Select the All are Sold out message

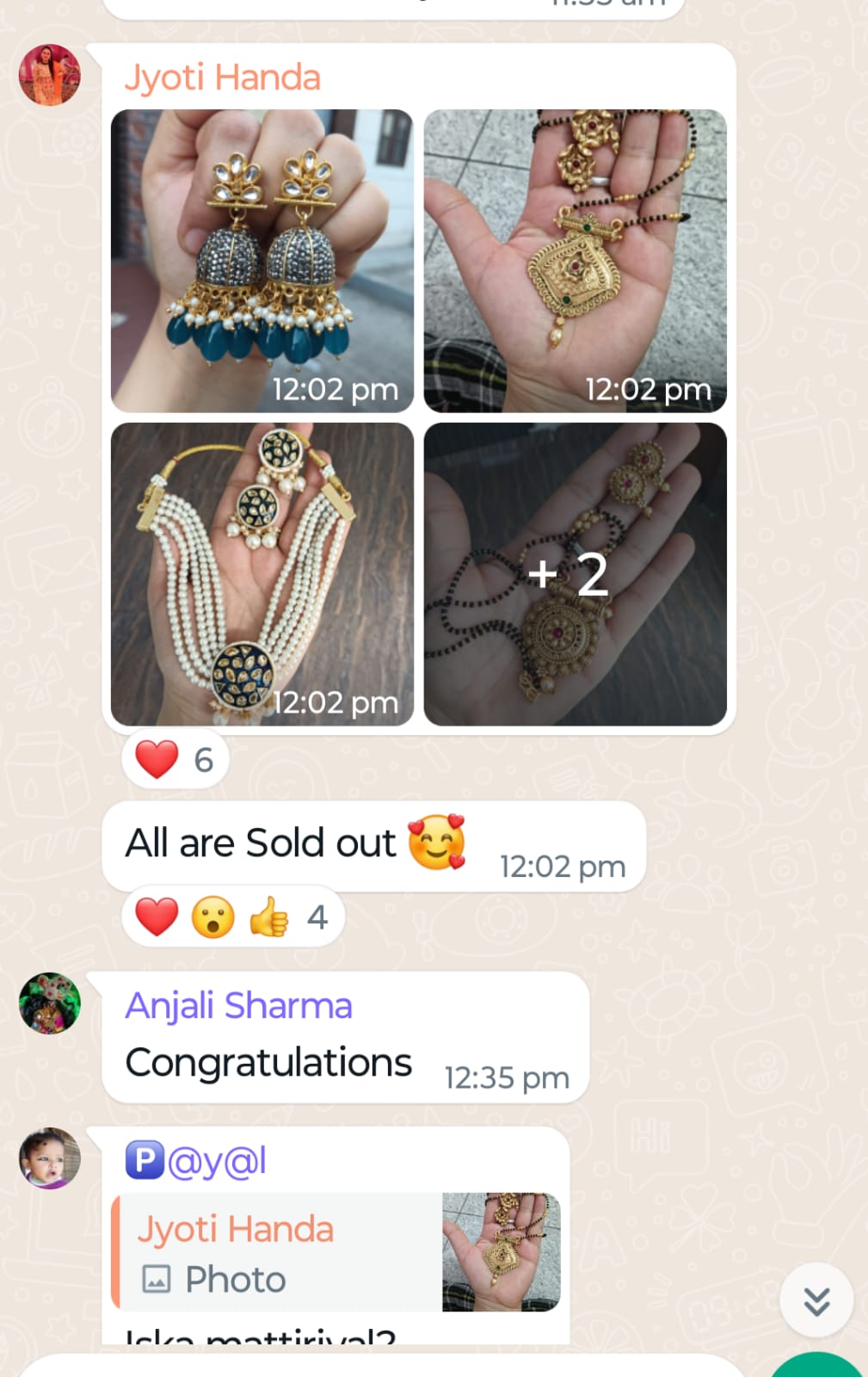coord(374,846)
